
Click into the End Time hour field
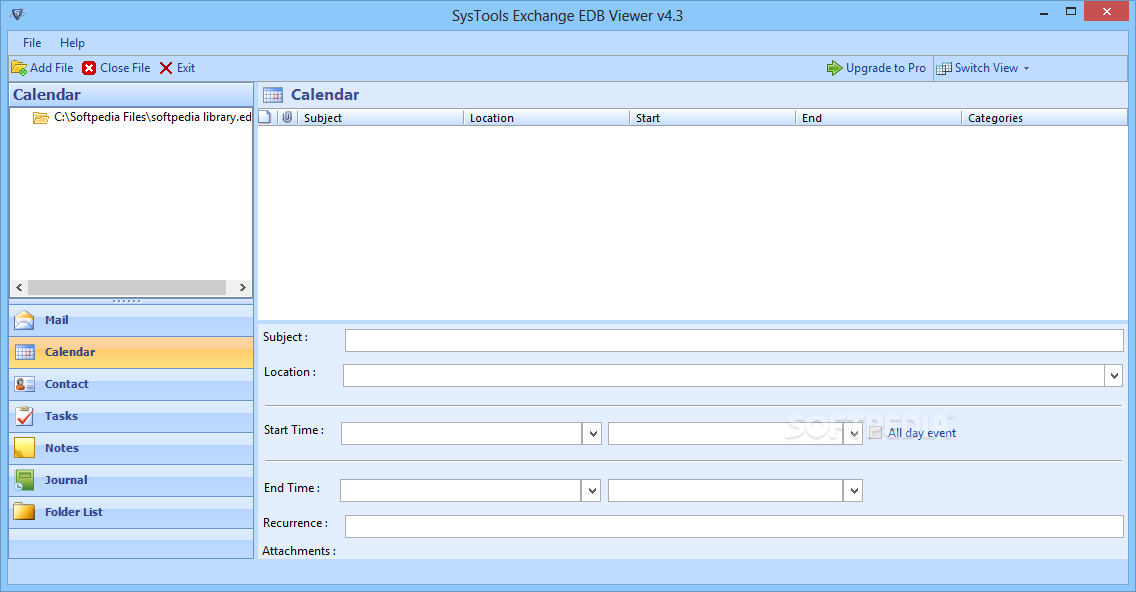726,491
